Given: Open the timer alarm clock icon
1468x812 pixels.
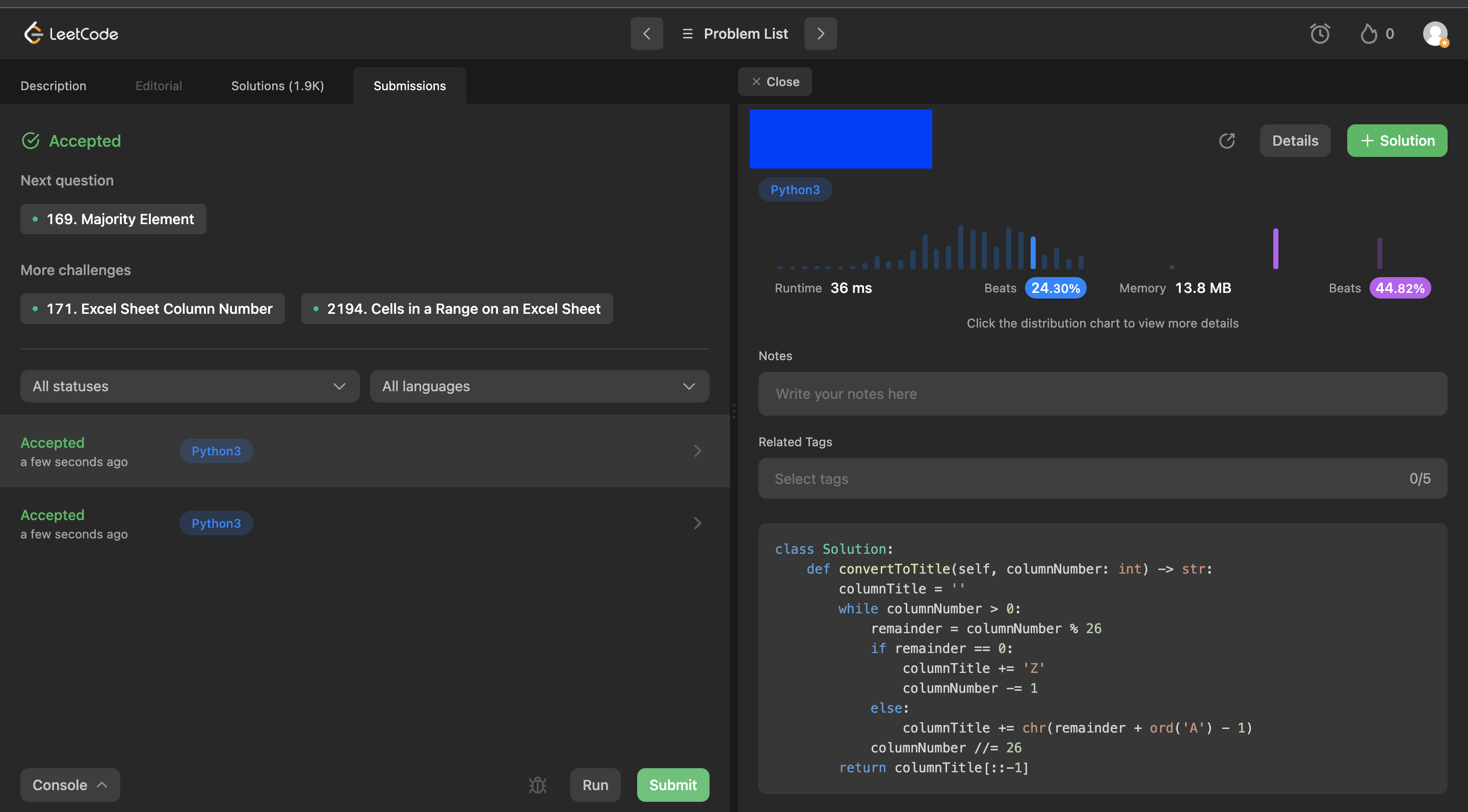Looking at the screenshot, I should [x=1319, y=34].
